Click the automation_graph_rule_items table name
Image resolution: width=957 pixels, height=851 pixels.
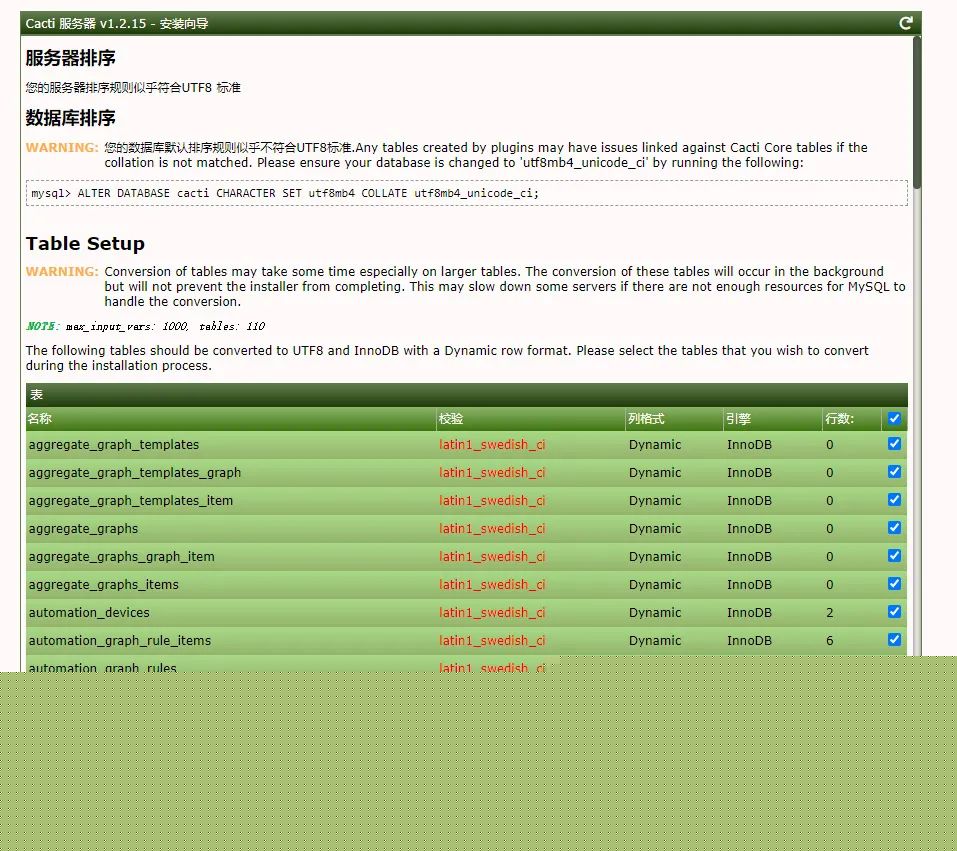pos(120,640)
